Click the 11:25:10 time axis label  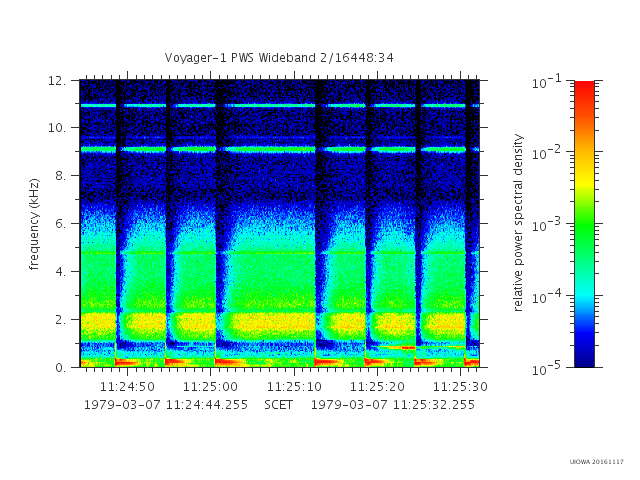pyautogui.click(x=294, y=387)
